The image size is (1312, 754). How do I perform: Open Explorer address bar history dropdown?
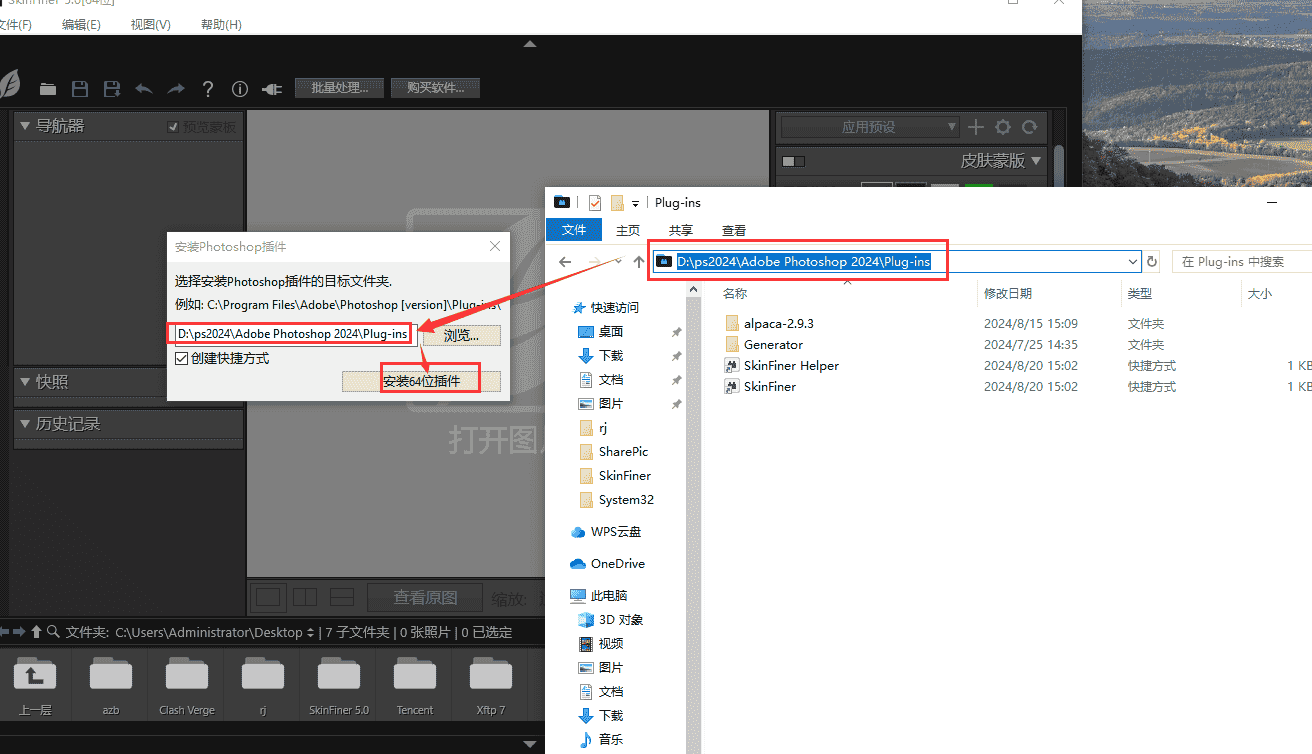point(1133,262)
